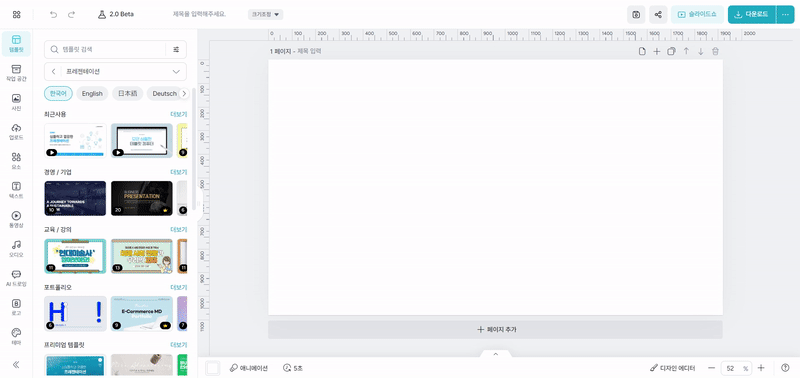This screenshot has width=800, height=378.
Task: Choose the A Journey Towards business template
Action: pyautogui.click(x=76, y=198)
